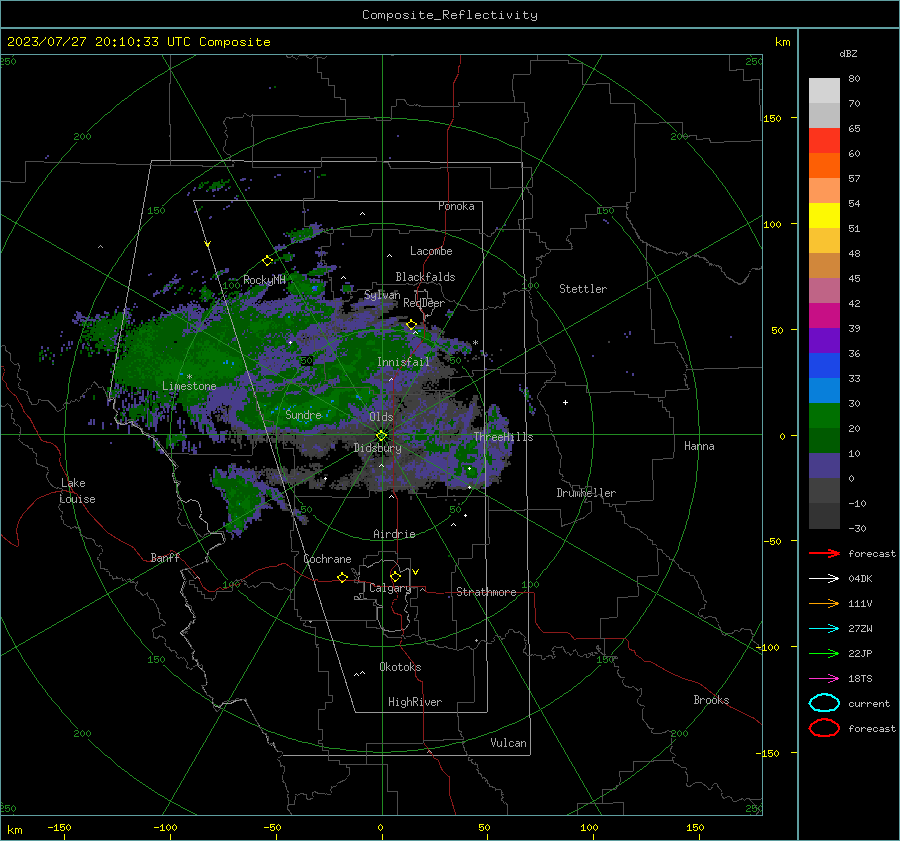Click the HighRiver label
This screenshot has width=900, height=841.
click(415, 702)
